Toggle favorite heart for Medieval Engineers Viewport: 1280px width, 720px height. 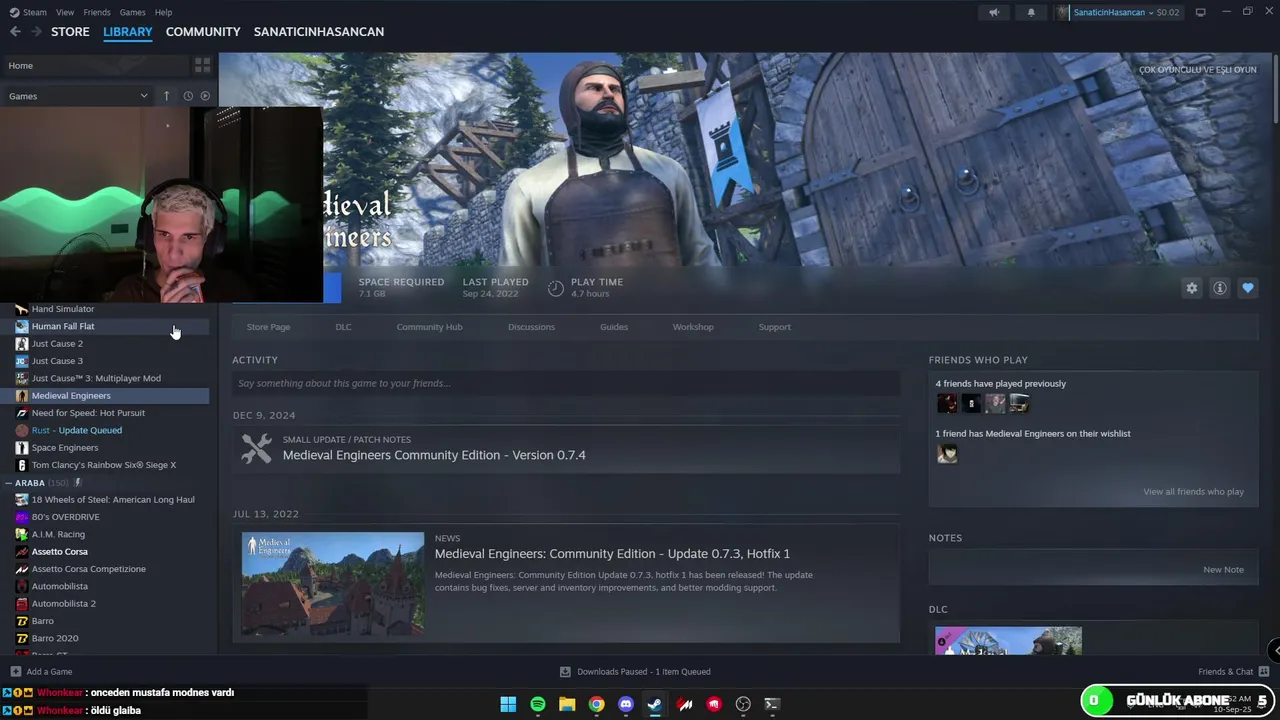click(1247, 288)
